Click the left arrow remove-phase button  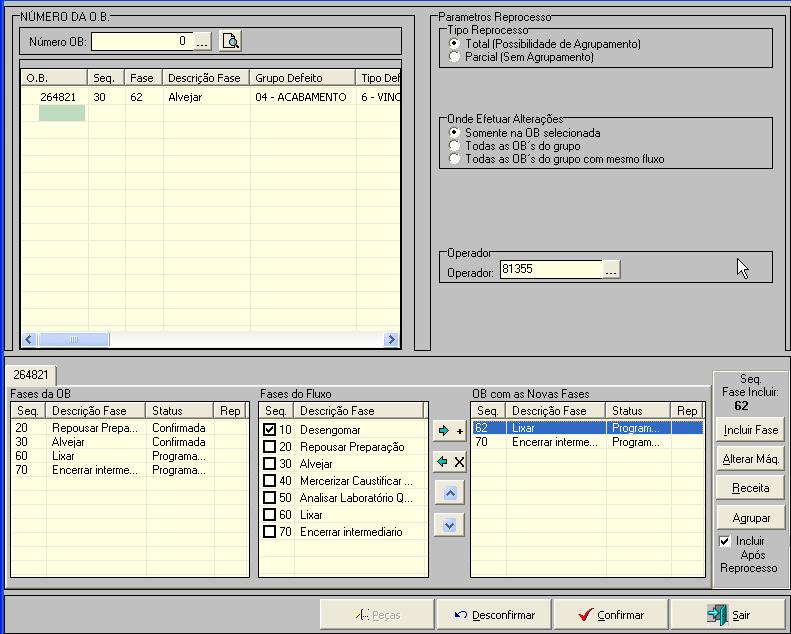point(450,462)
